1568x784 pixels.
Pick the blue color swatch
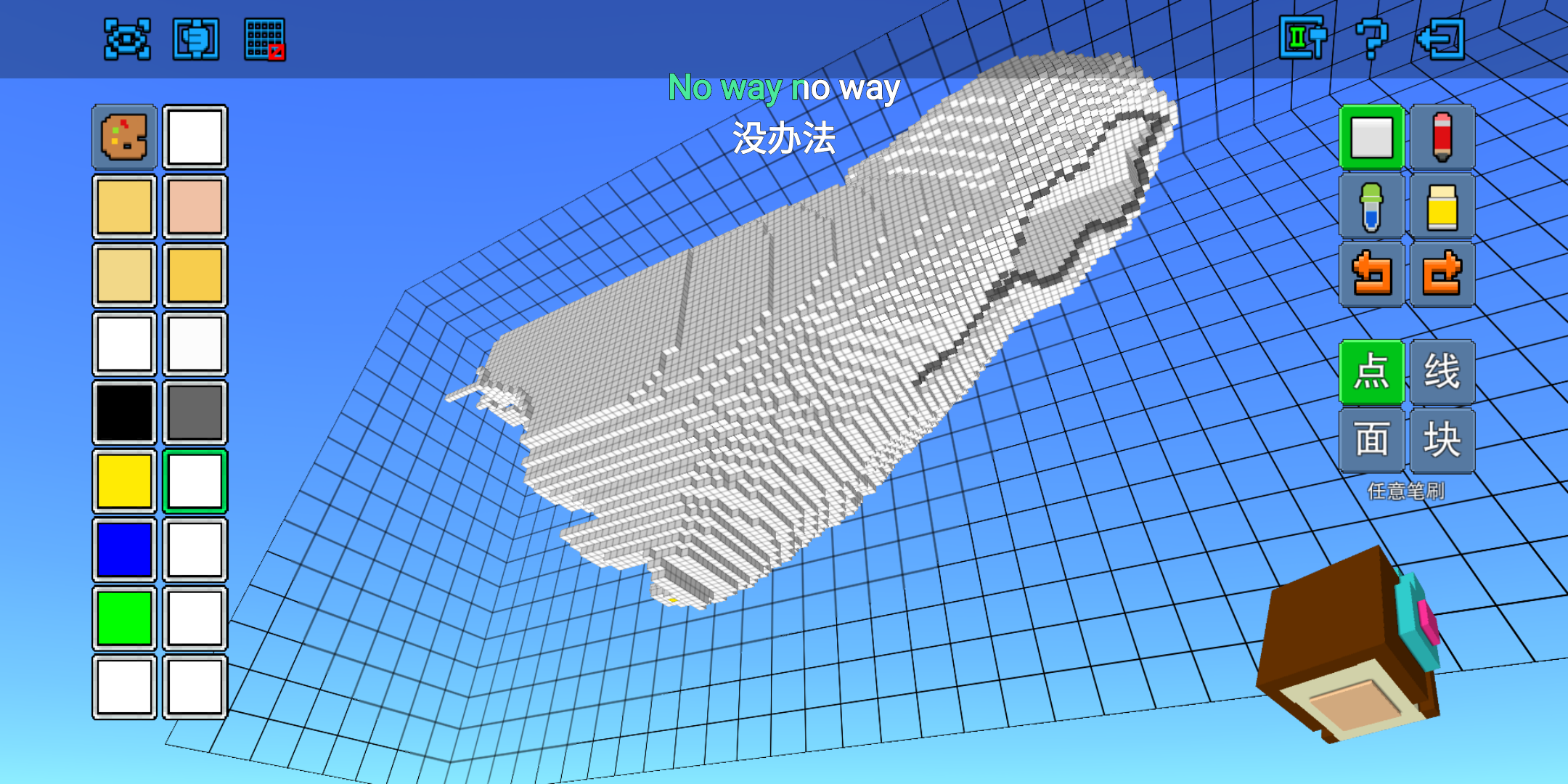click(x=124, y=550)
